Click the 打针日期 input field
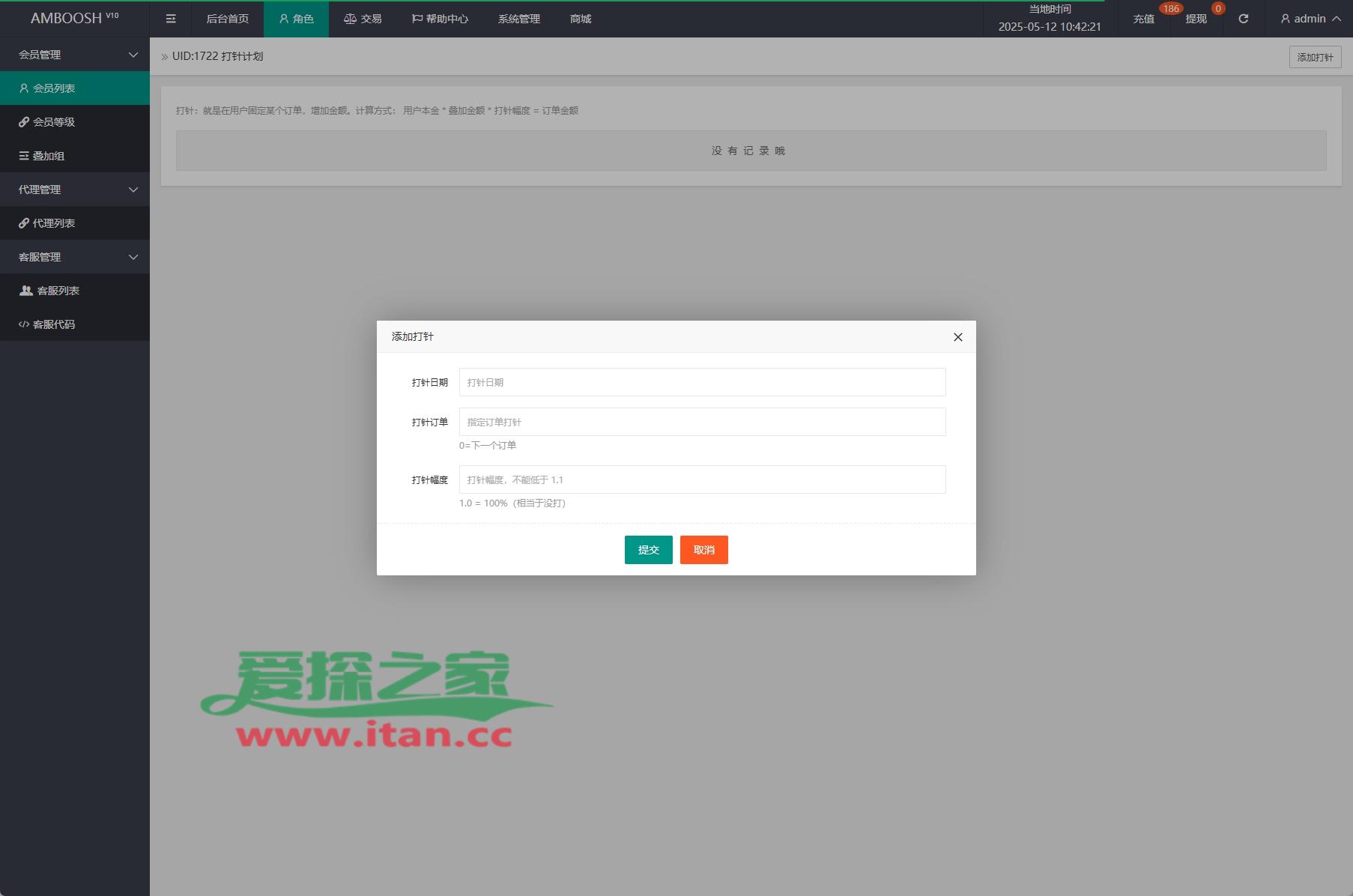 tap(702, 382)
